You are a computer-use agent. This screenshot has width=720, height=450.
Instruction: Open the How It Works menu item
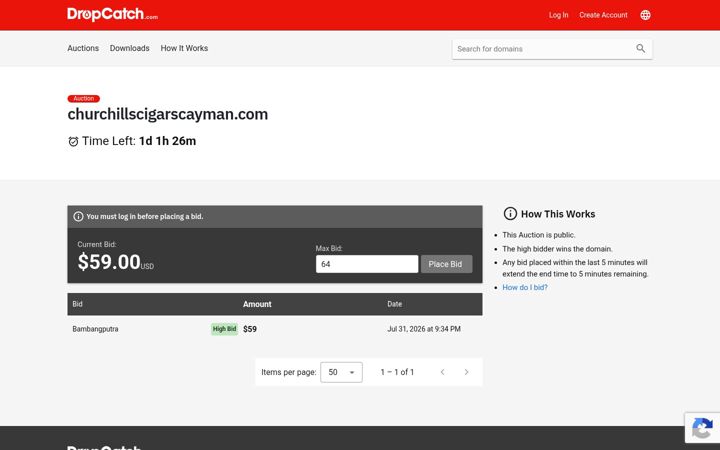184,48
